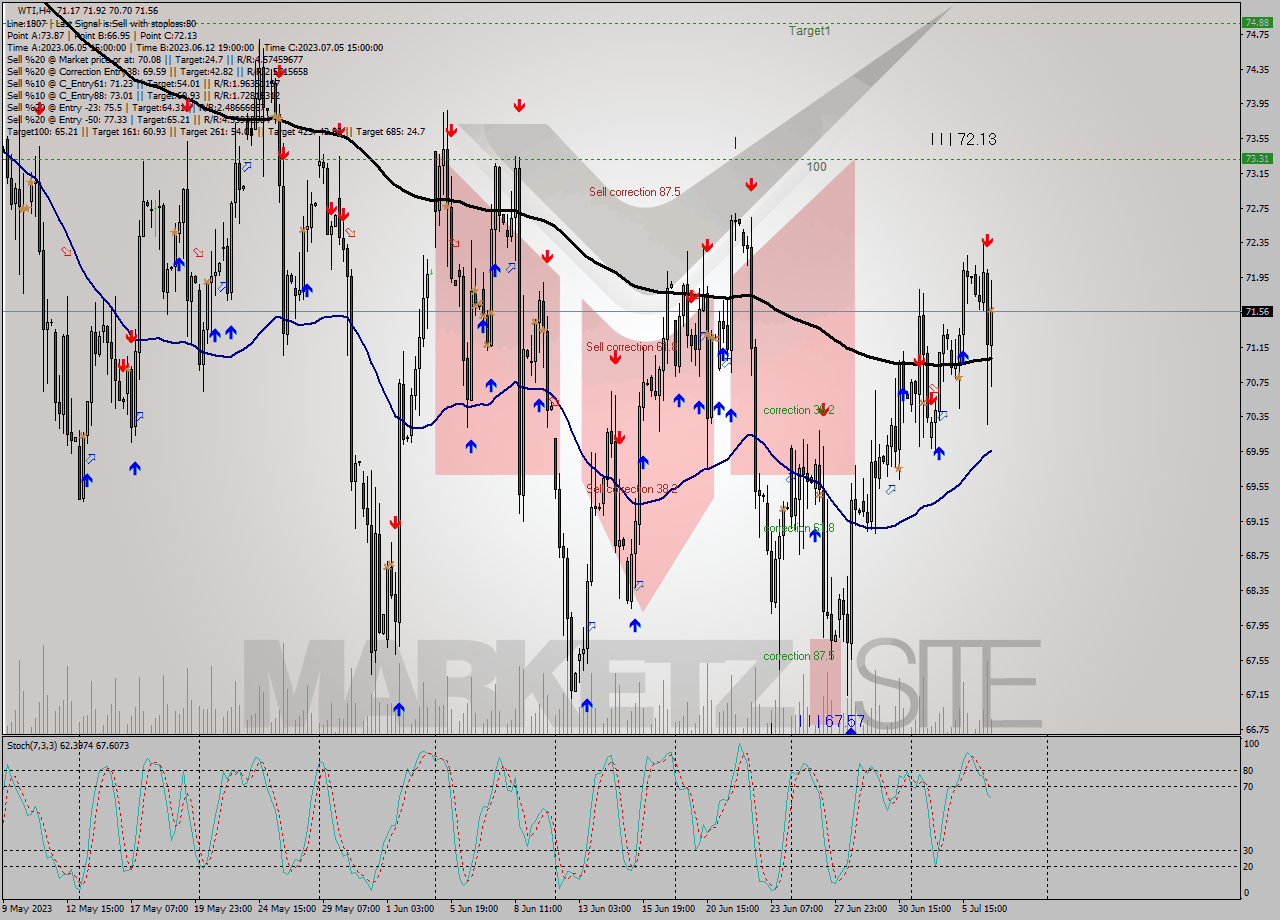Click the '29 May 07:00' date label
This screenshot has width=1280, height=920.
tap(352, 908)
